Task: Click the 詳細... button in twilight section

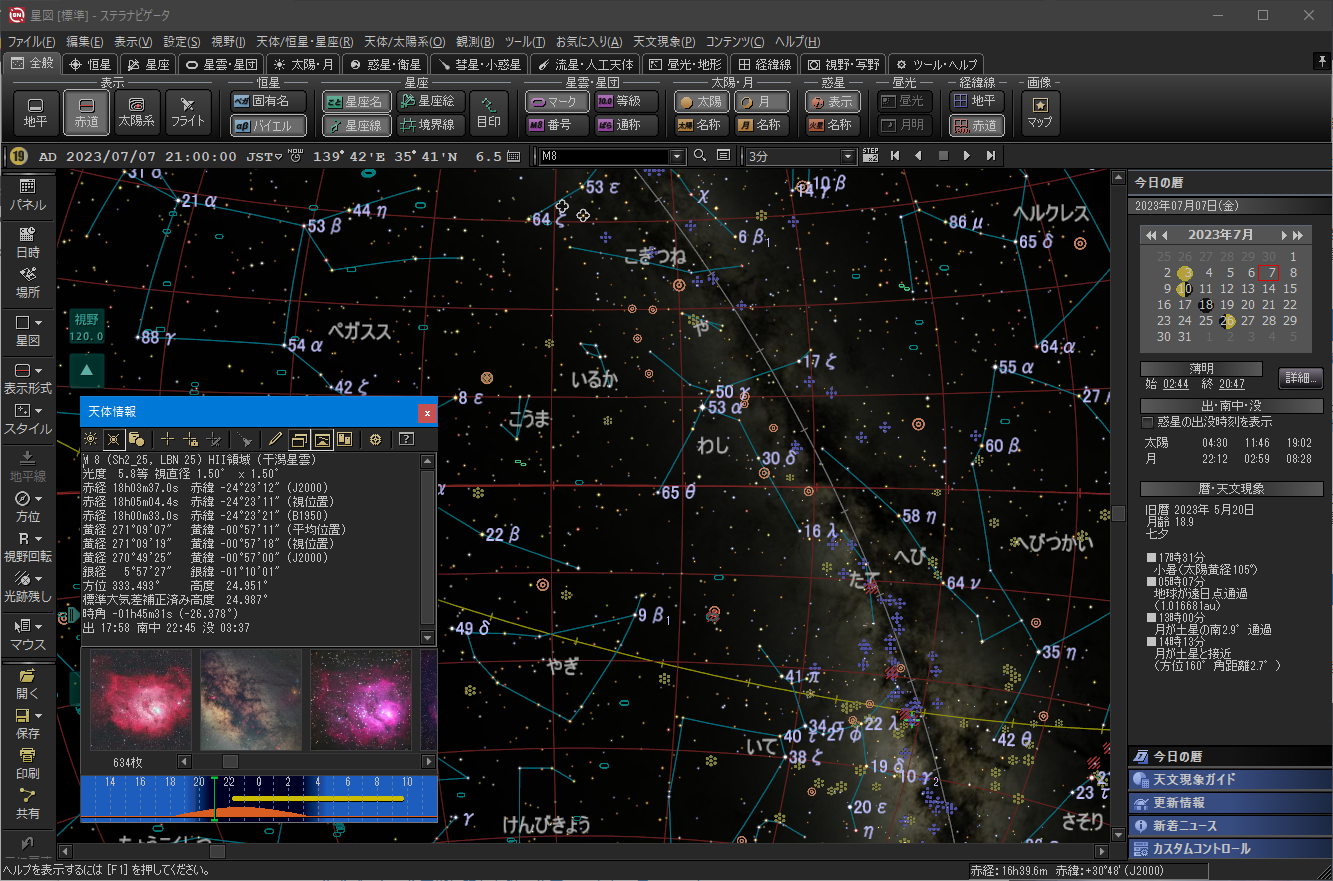Action: (1300, 377)
